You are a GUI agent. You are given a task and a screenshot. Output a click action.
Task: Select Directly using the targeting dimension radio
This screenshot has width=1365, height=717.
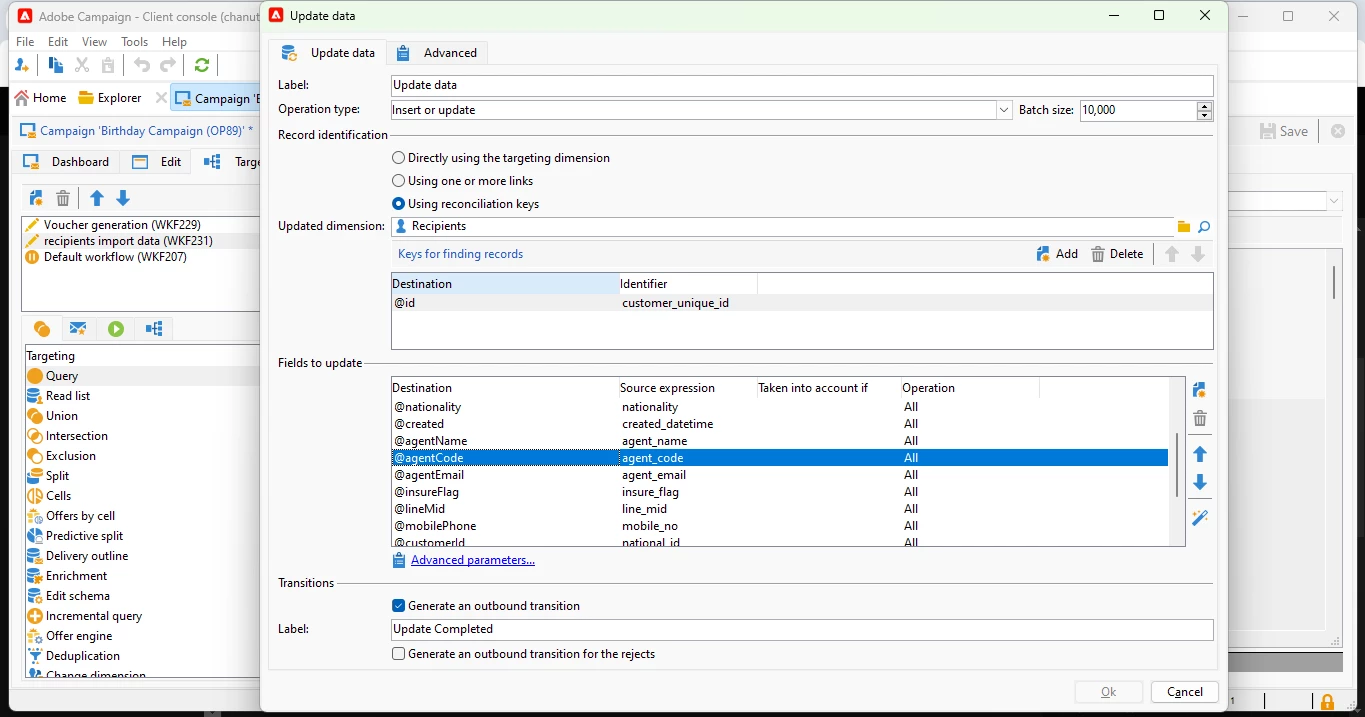pyautogui.click(x=399, y=158)
